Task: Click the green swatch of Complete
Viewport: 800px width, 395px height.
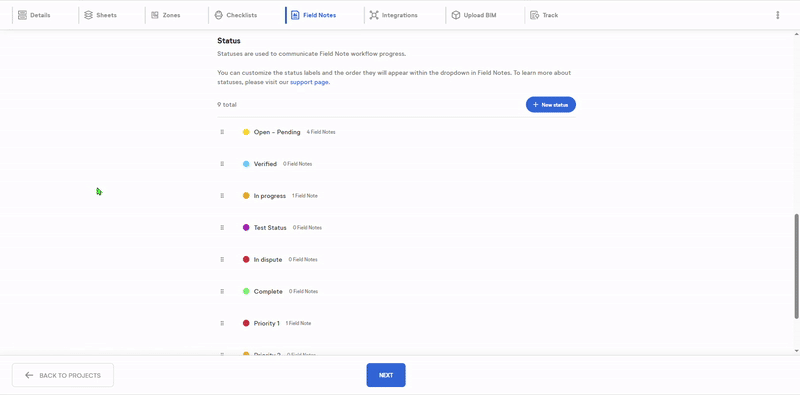Action: pos(246,291)
